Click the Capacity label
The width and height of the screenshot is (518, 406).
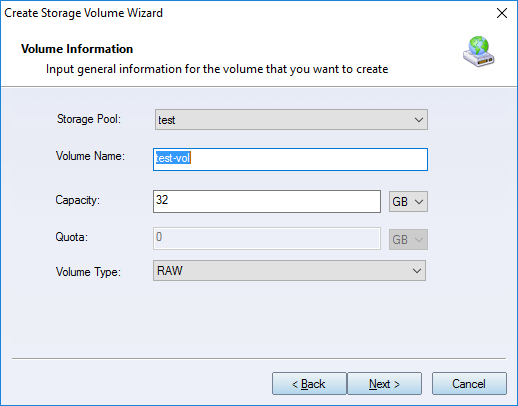pyautogui.click(x=77, y=200)
